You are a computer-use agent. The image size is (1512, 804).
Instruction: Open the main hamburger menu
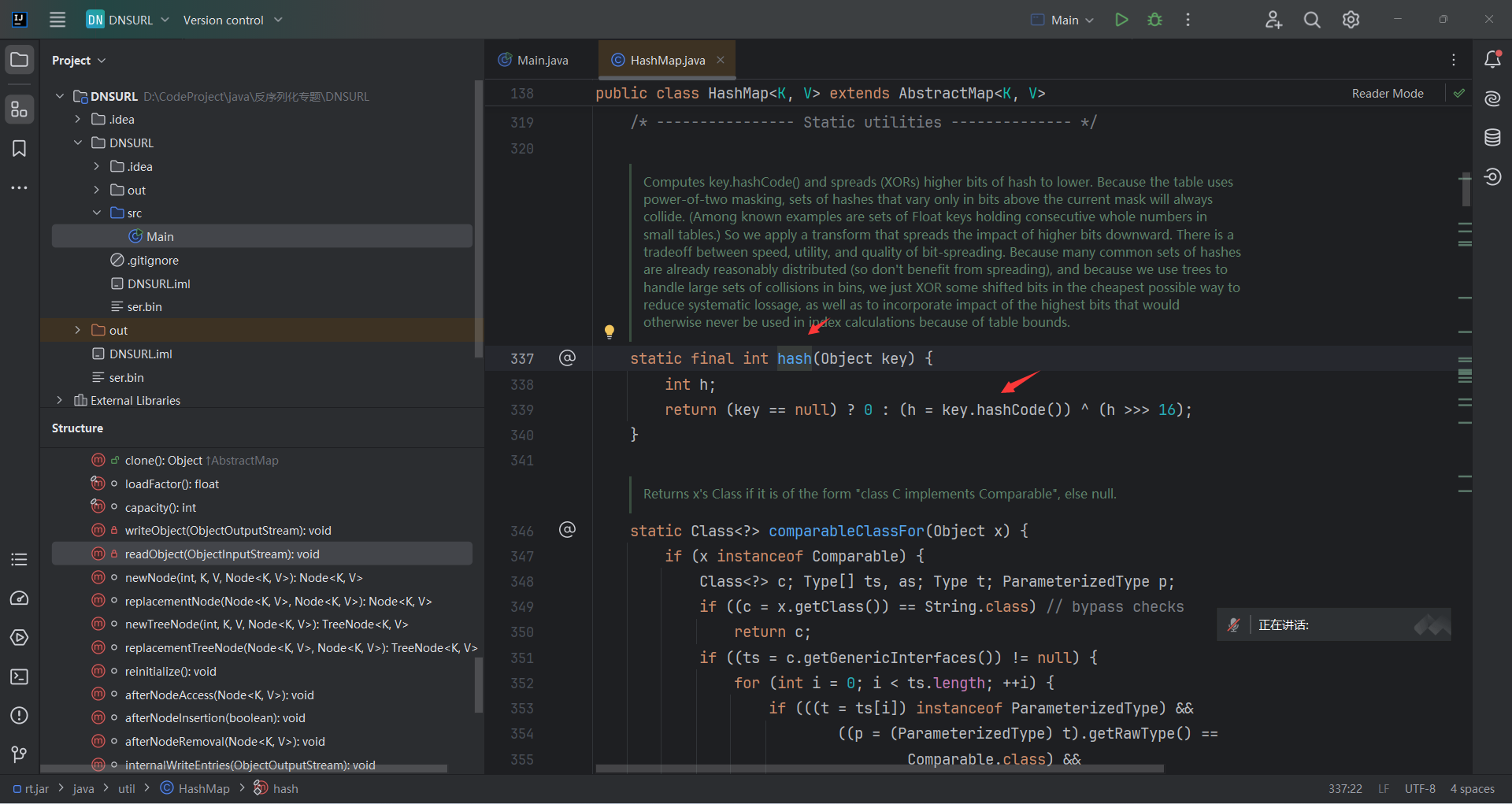tap(57, 20)
